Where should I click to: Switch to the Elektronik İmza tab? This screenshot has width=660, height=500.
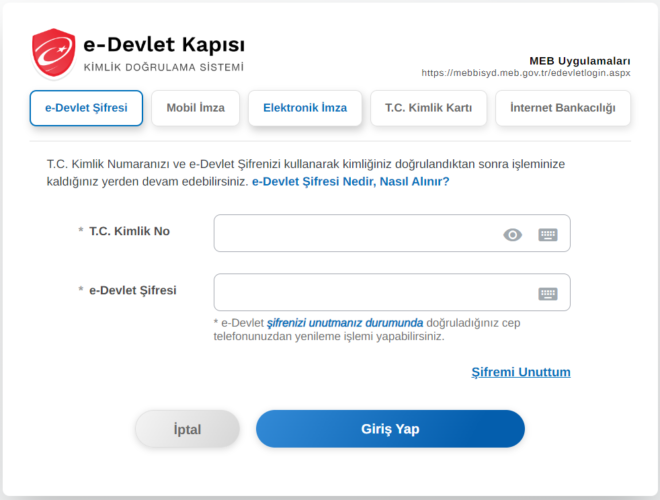304,108
